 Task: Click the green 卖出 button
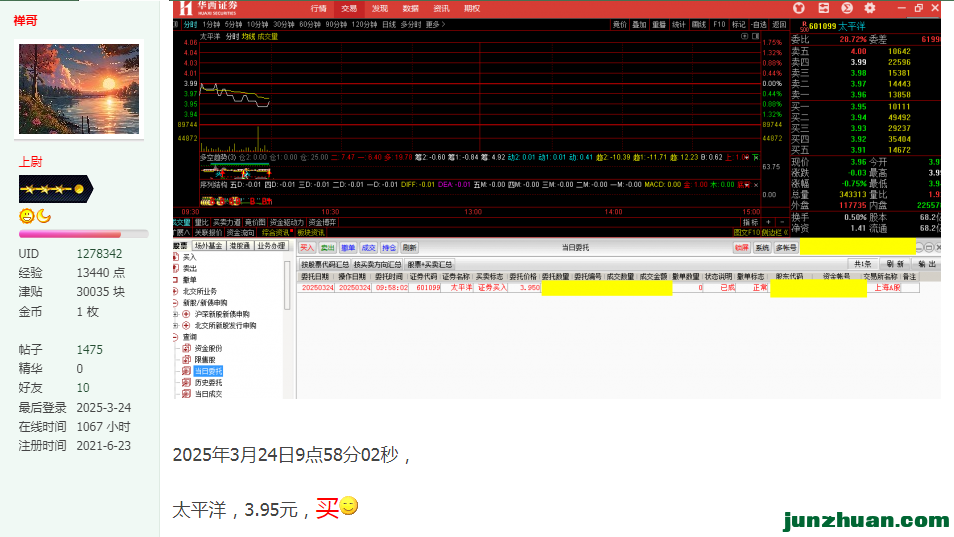(x=327, y=248)
